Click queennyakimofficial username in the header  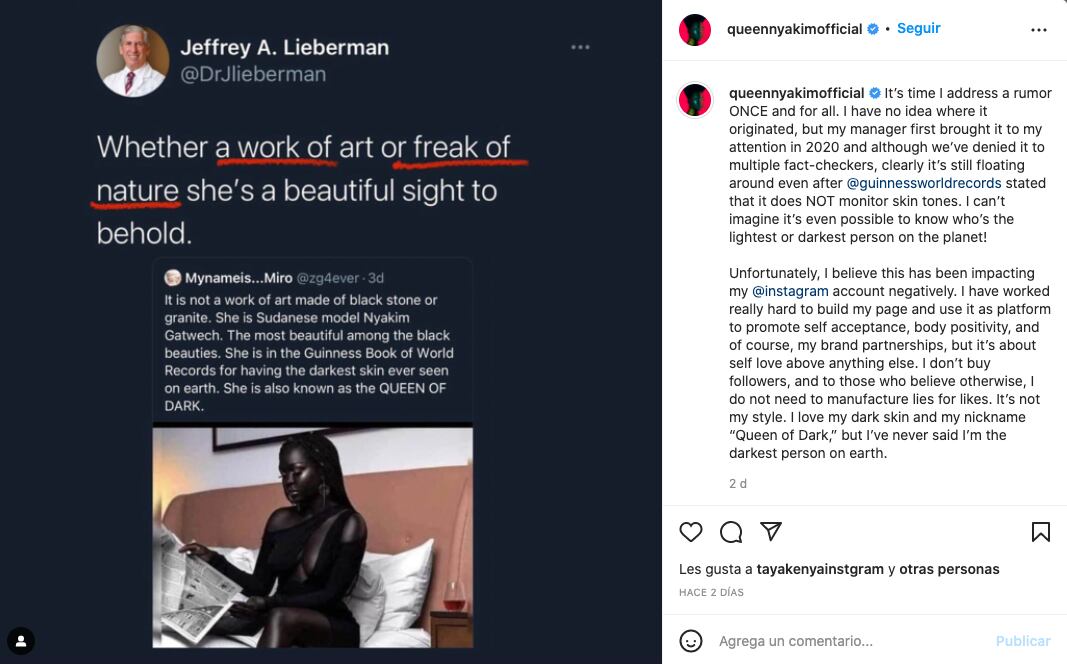coord(794,30)
